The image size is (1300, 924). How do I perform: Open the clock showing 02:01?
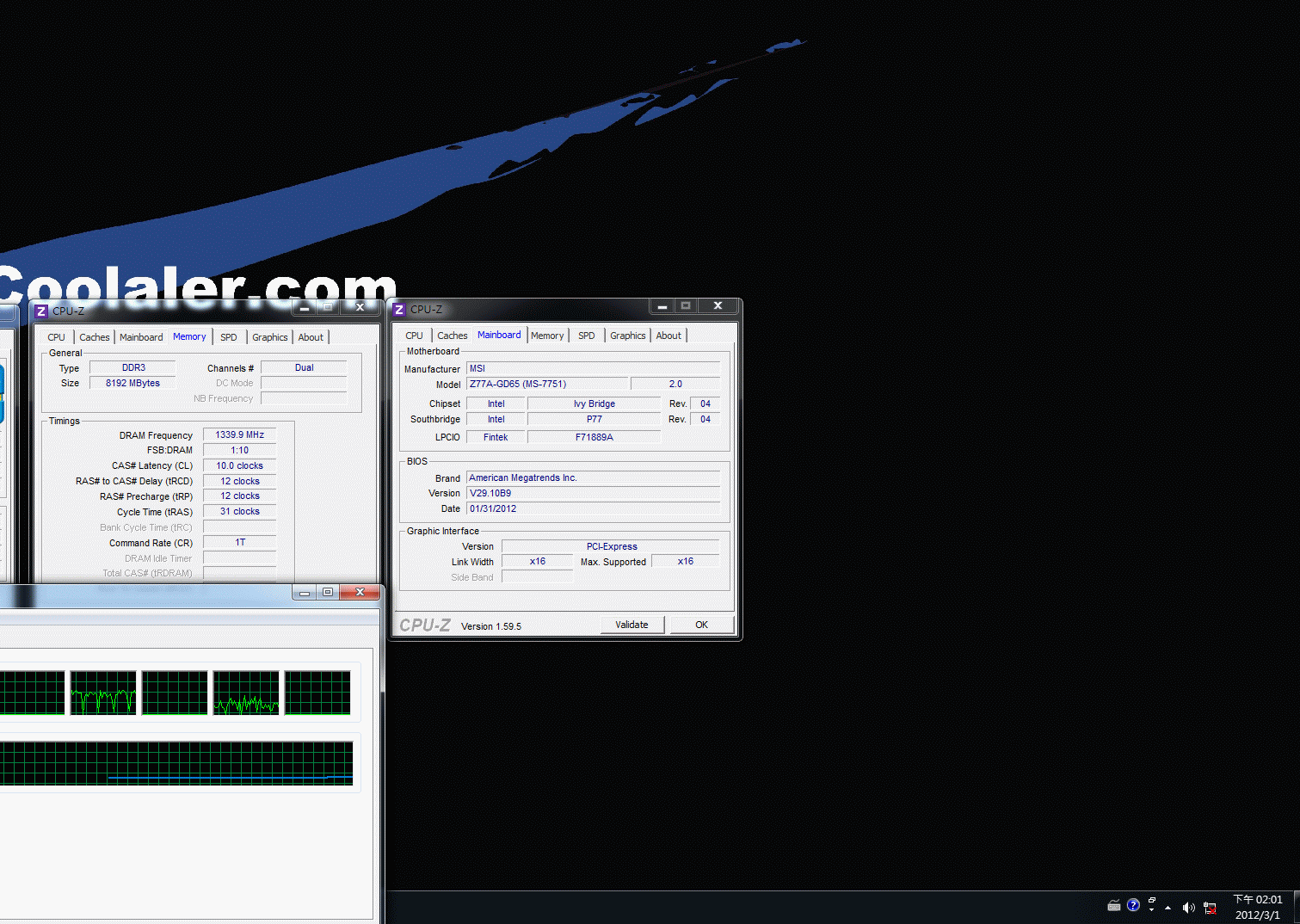[x=1257, y=907]
